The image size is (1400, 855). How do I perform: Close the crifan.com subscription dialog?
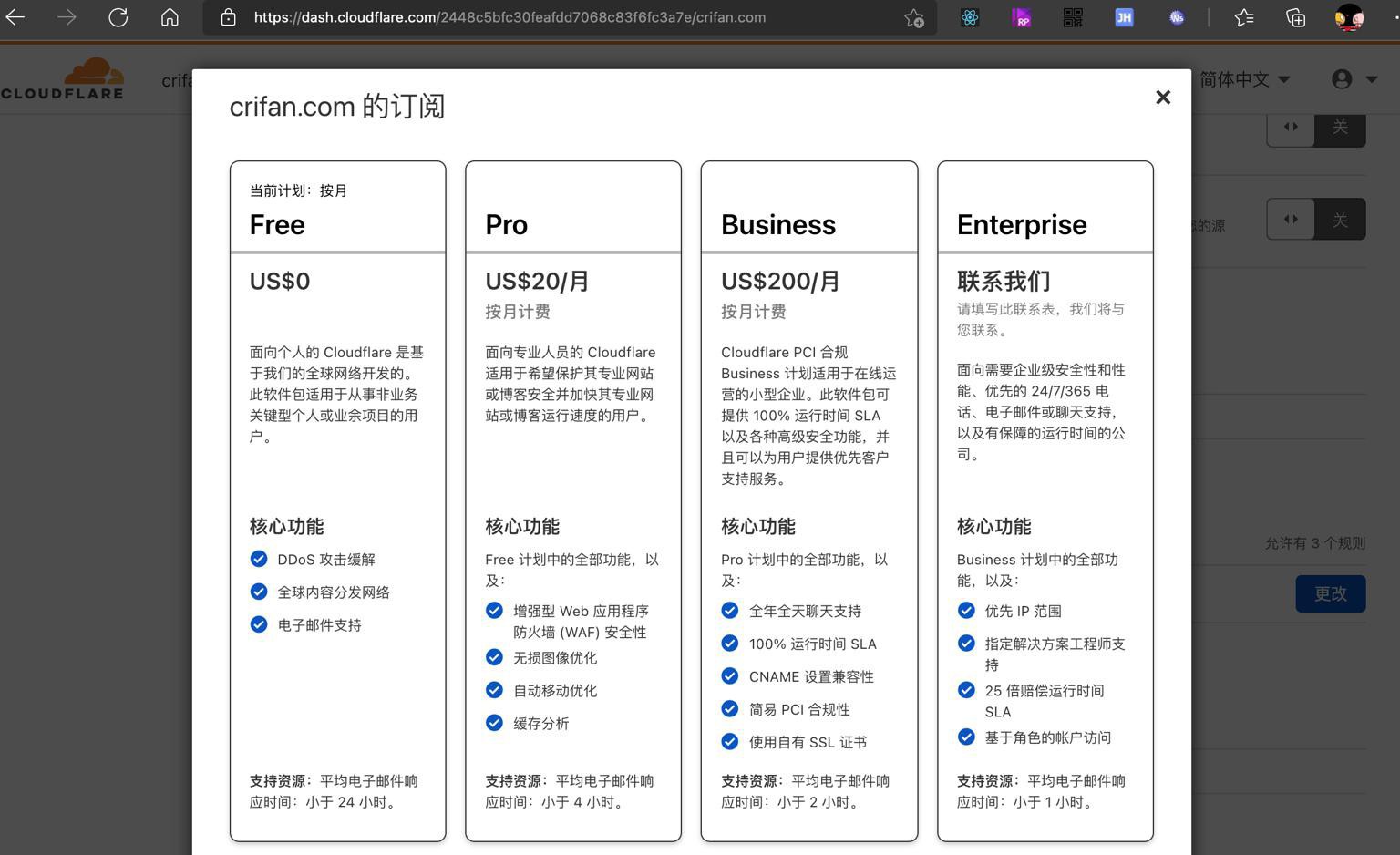(x=1162, y=98)
